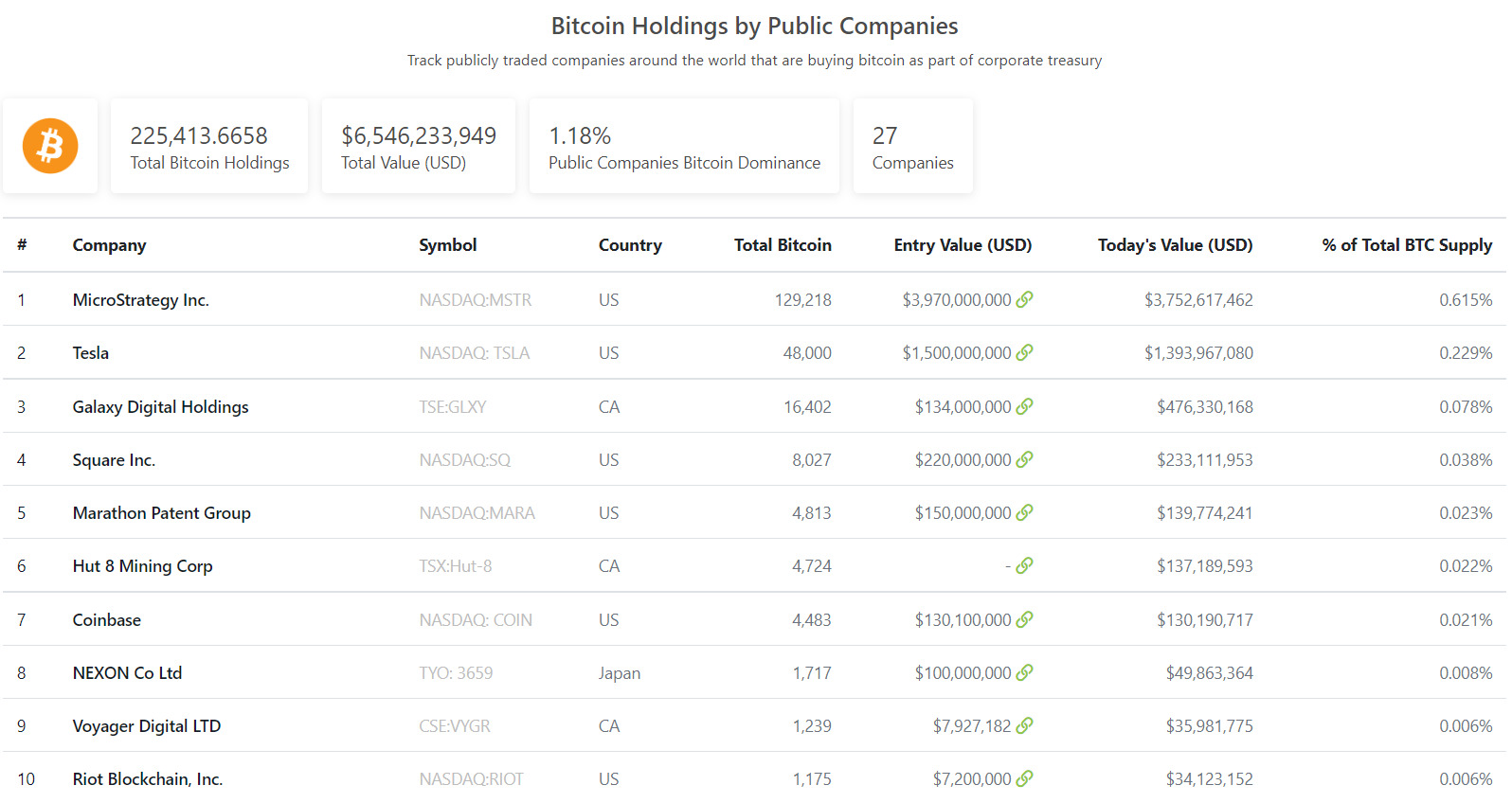Click the $130,100,000 entry value cell

point(963,620)
